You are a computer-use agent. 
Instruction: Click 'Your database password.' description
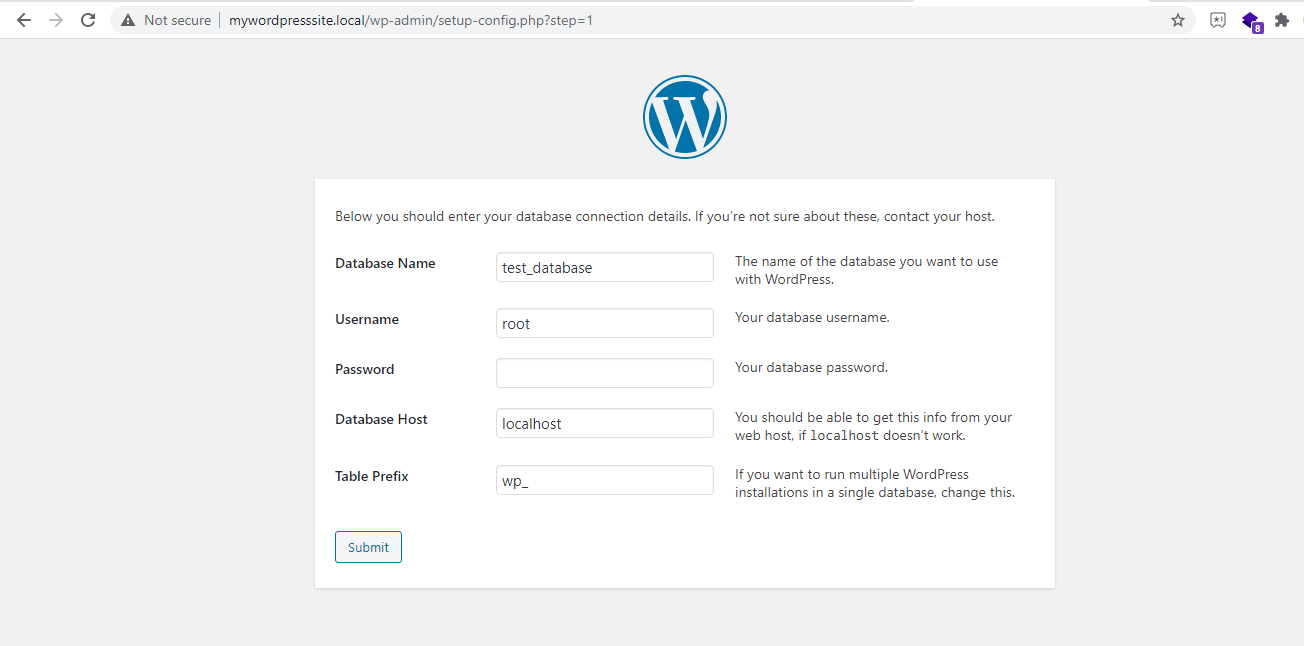tap(811, 367)
